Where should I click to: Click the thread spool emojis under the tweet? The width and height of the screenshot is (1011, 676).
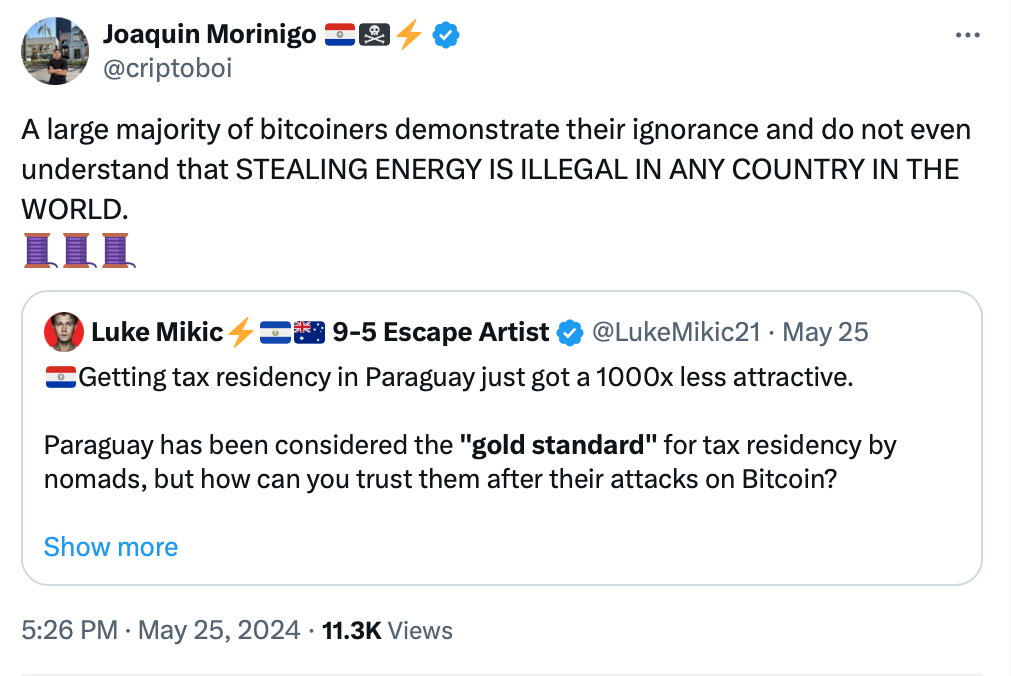[x=79, y=250]
